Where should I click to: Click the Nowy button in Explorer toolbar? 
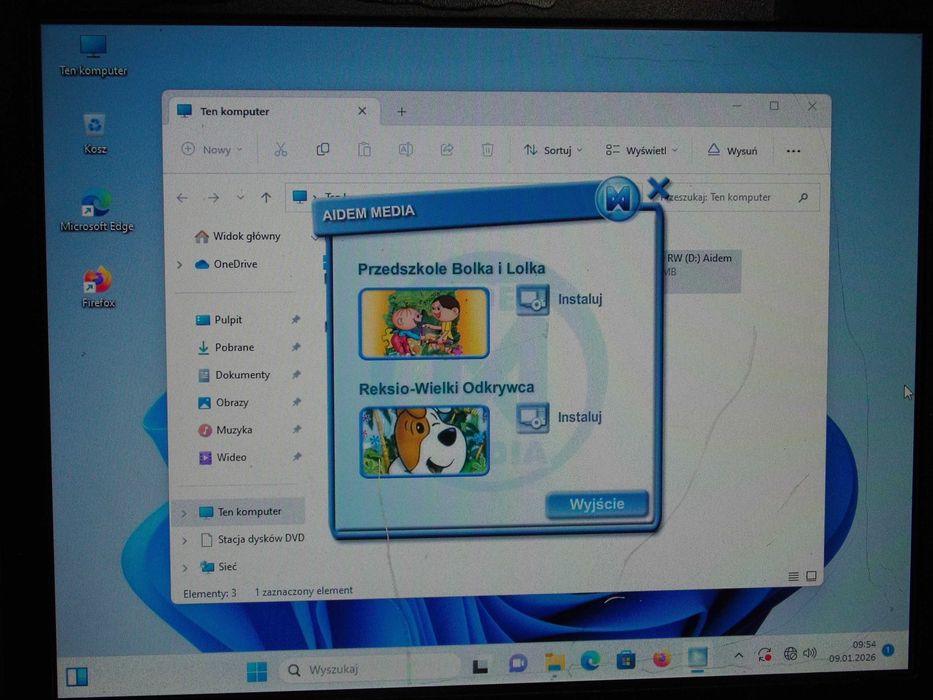click(x=212, y=149)
